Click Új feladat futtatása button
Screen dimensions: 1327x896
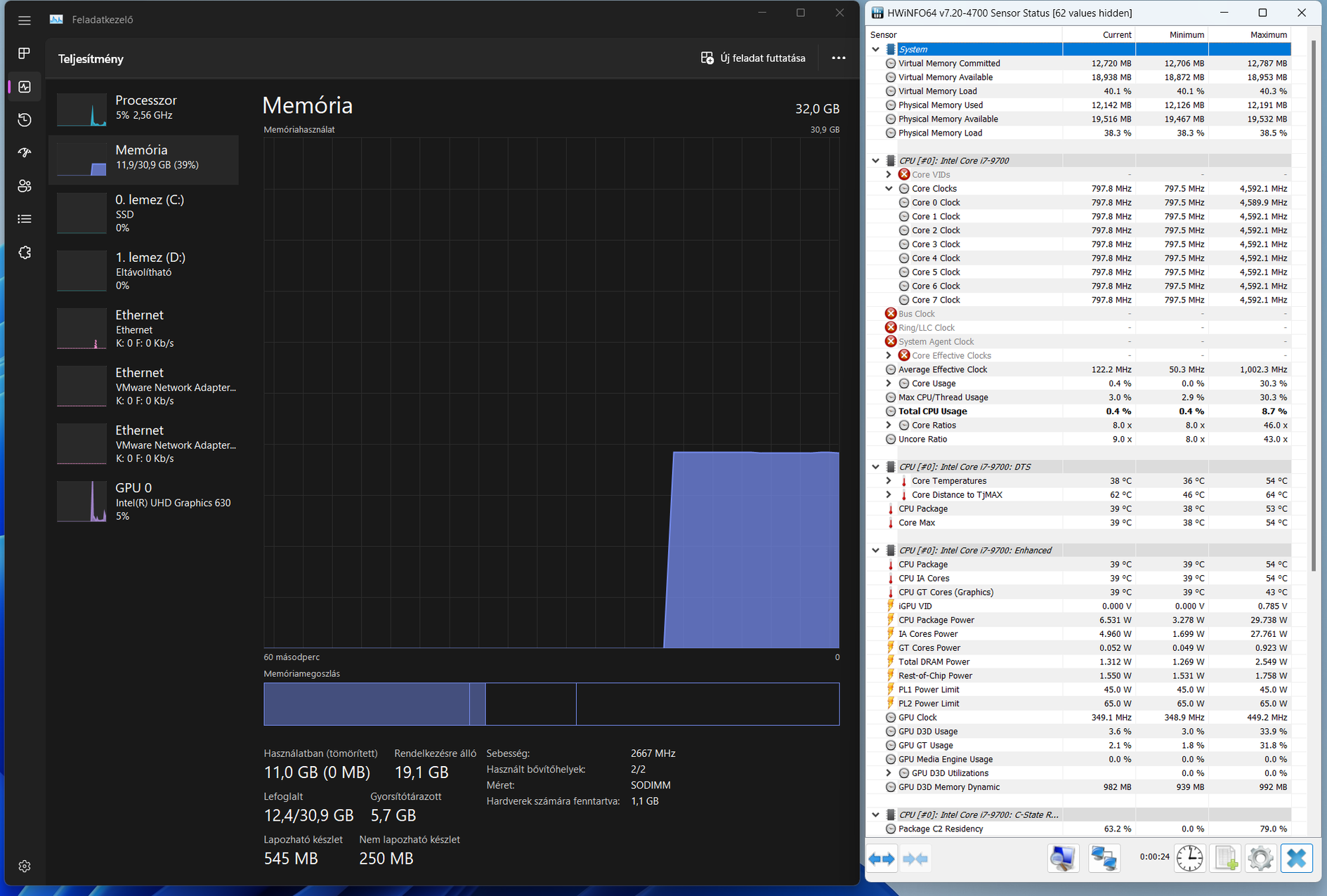(x=753, y=58)
